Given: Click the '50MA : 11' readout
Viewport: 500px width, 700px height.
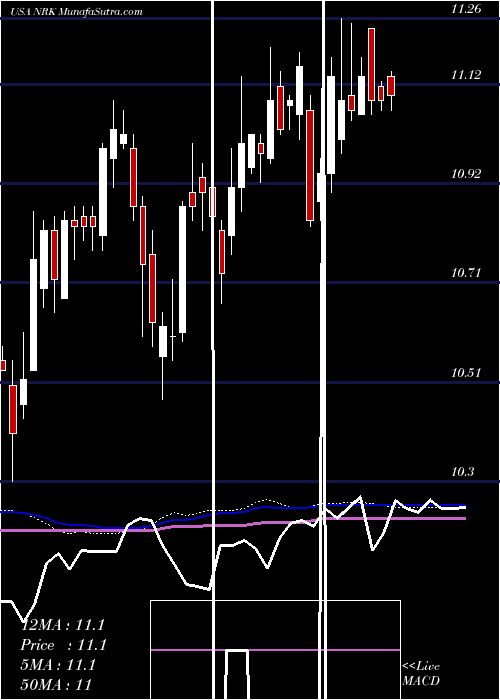Looking at the screenshot, I should coord(56,685).
